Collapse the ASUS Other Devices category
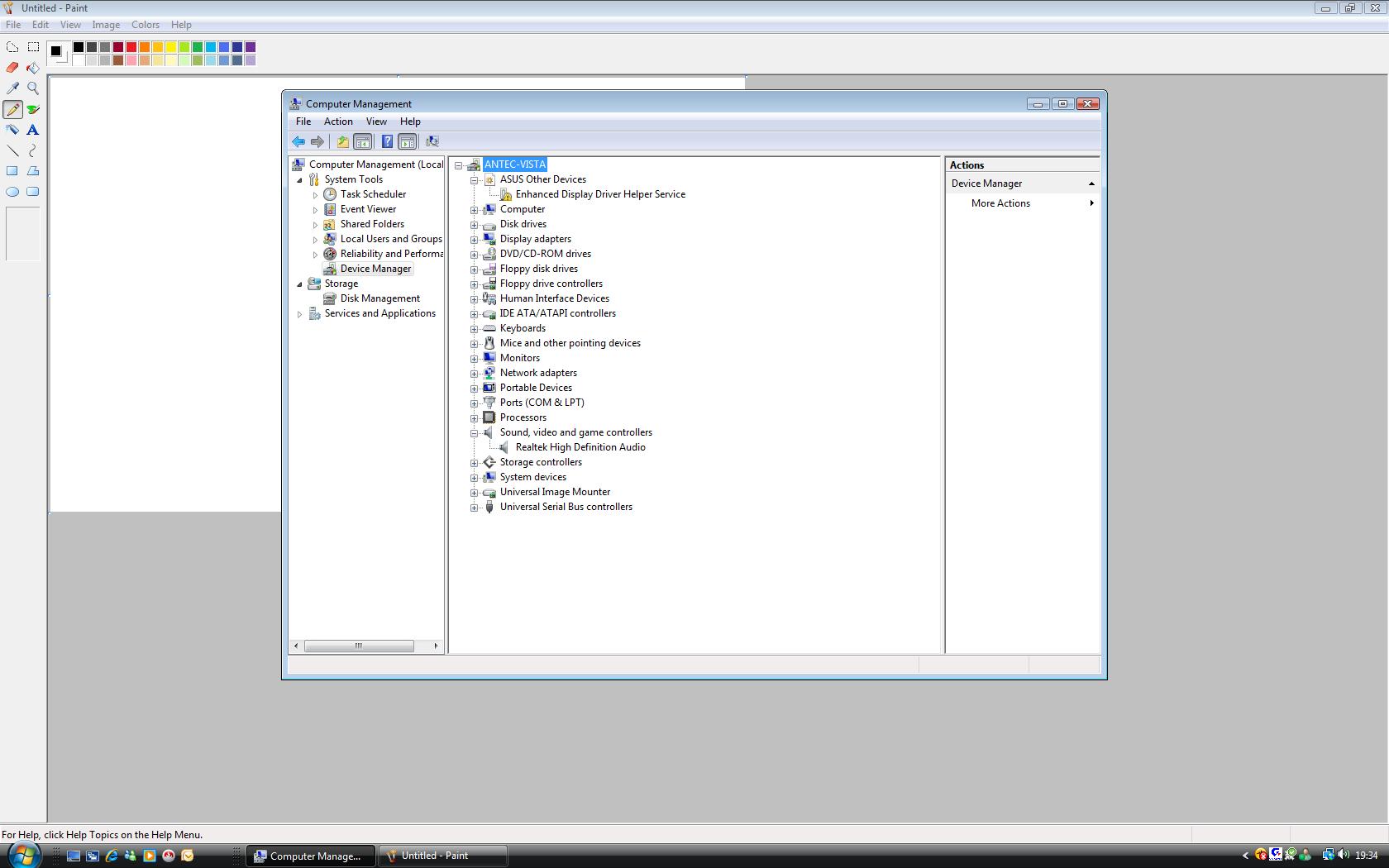This screenshot has width=1389, height=868. (474, 179)
